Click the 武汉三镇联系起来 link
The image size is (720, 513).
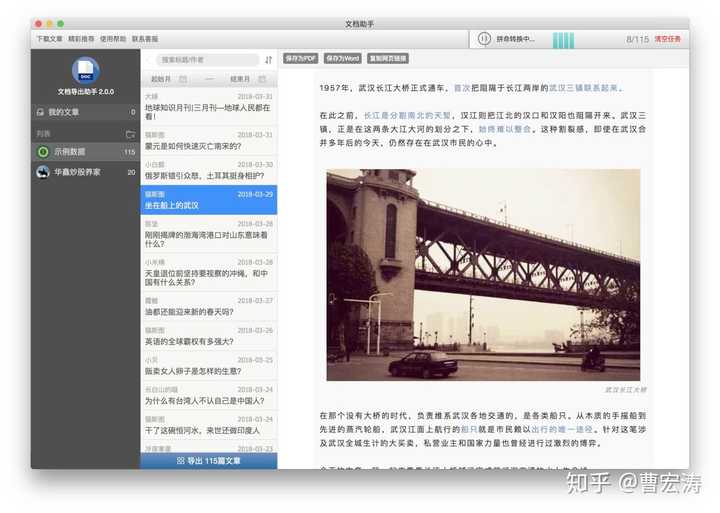click(x=583, y=88)
